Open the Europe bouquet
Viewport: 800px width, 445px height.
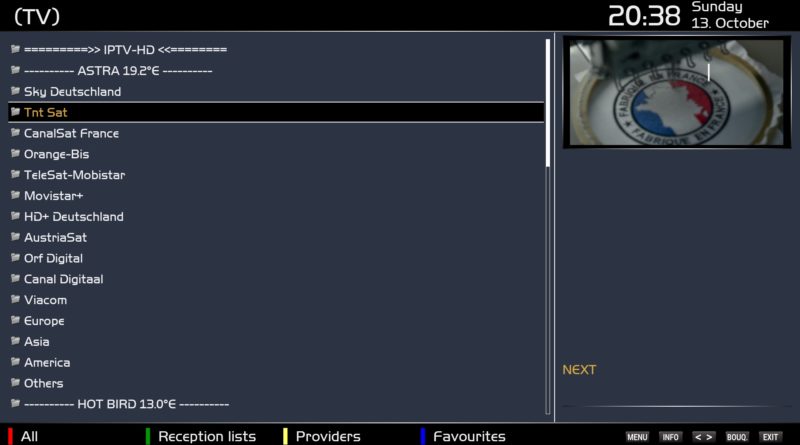click(x=276, y=321)
